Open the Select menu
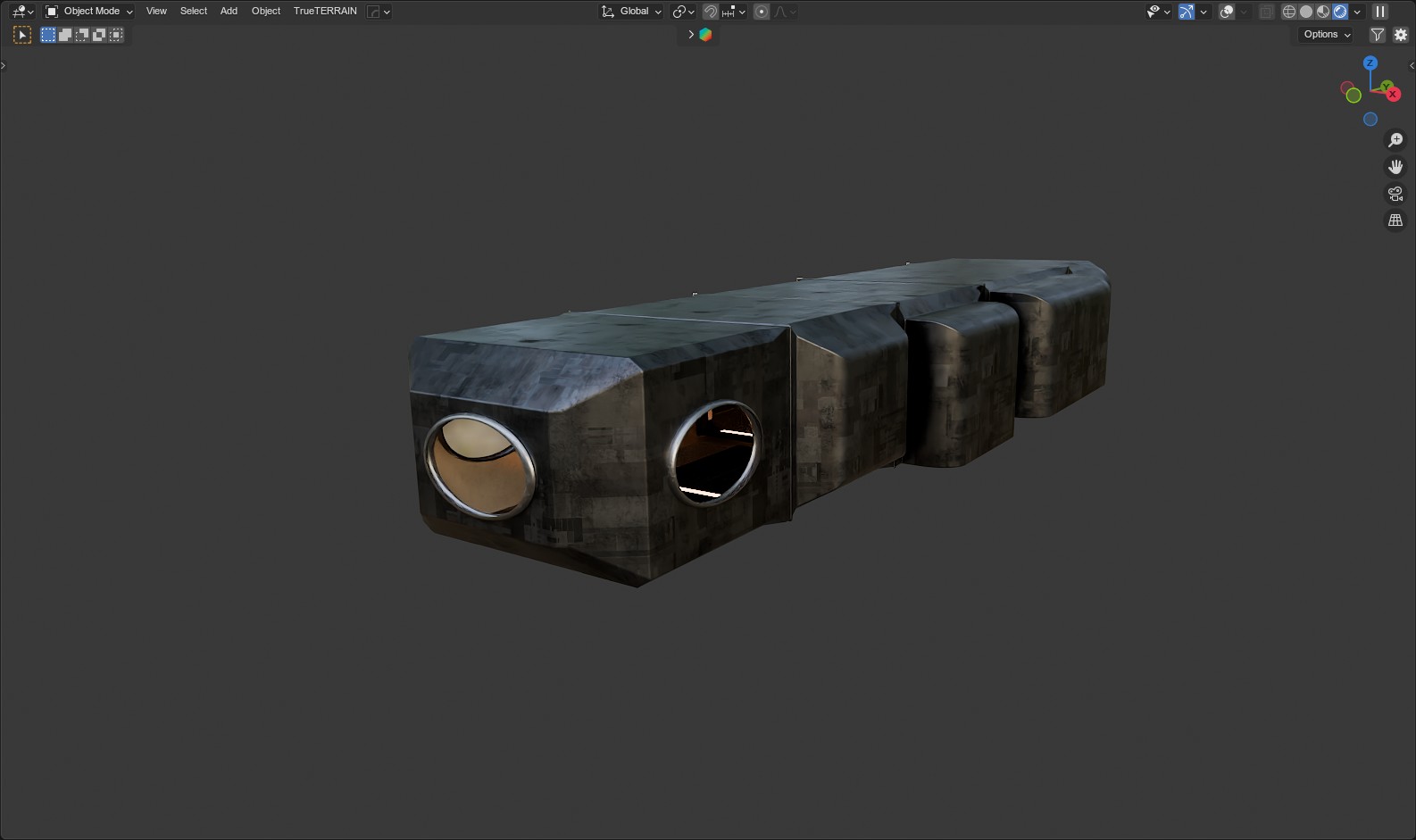This screenshot has width=1416, height=840. (194, 12)
